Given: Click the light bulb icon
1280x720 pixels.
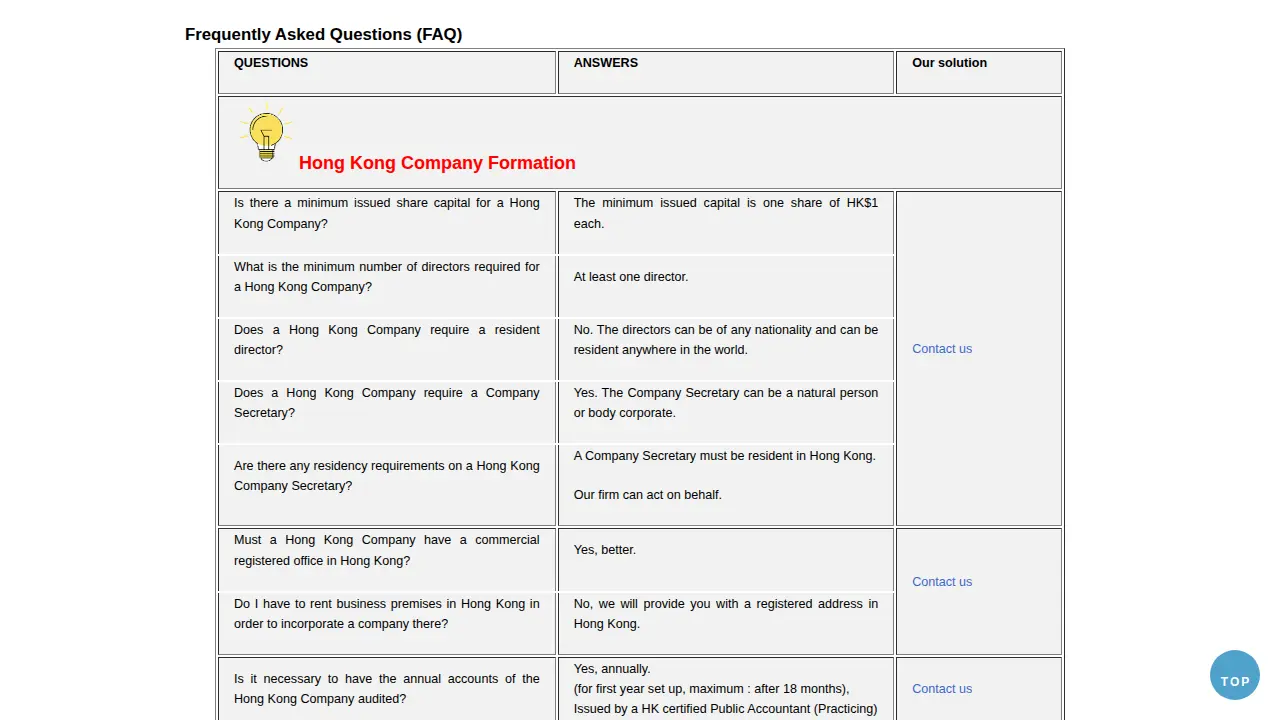Looking at the screenshot, I should coord(266,134).
